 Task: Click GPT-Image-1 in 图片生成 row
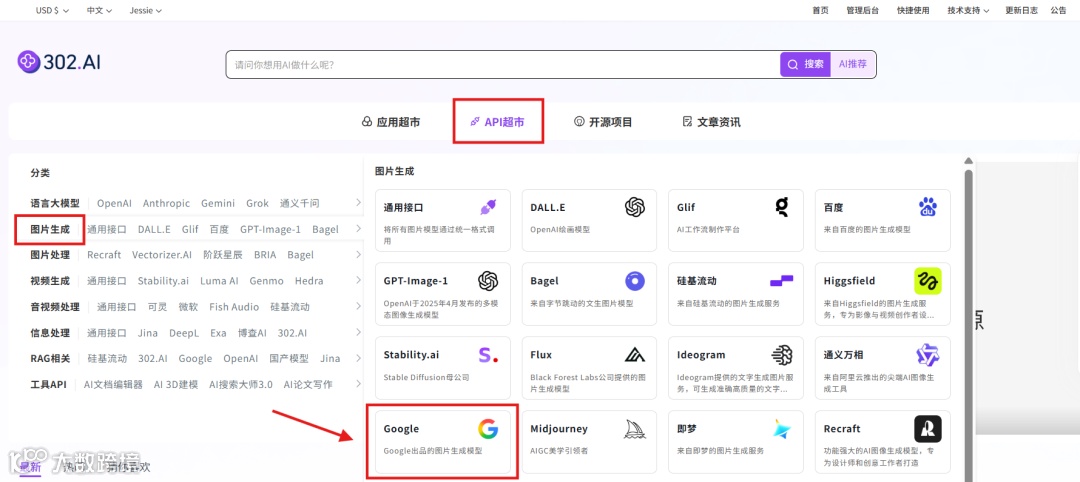tap(270, 229)
